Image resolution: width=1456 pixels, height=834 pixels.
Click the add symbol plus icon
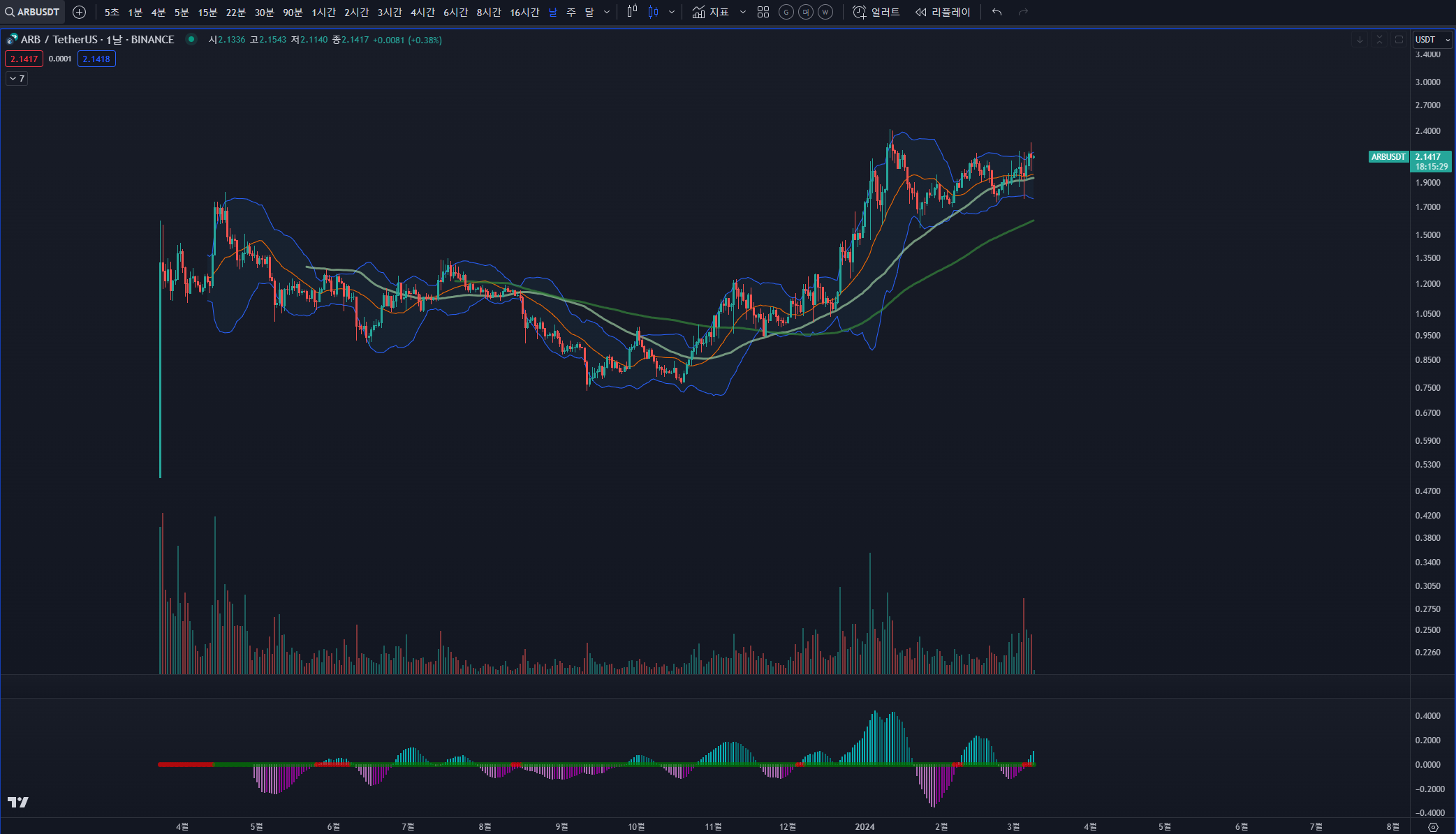pos(80,12)
